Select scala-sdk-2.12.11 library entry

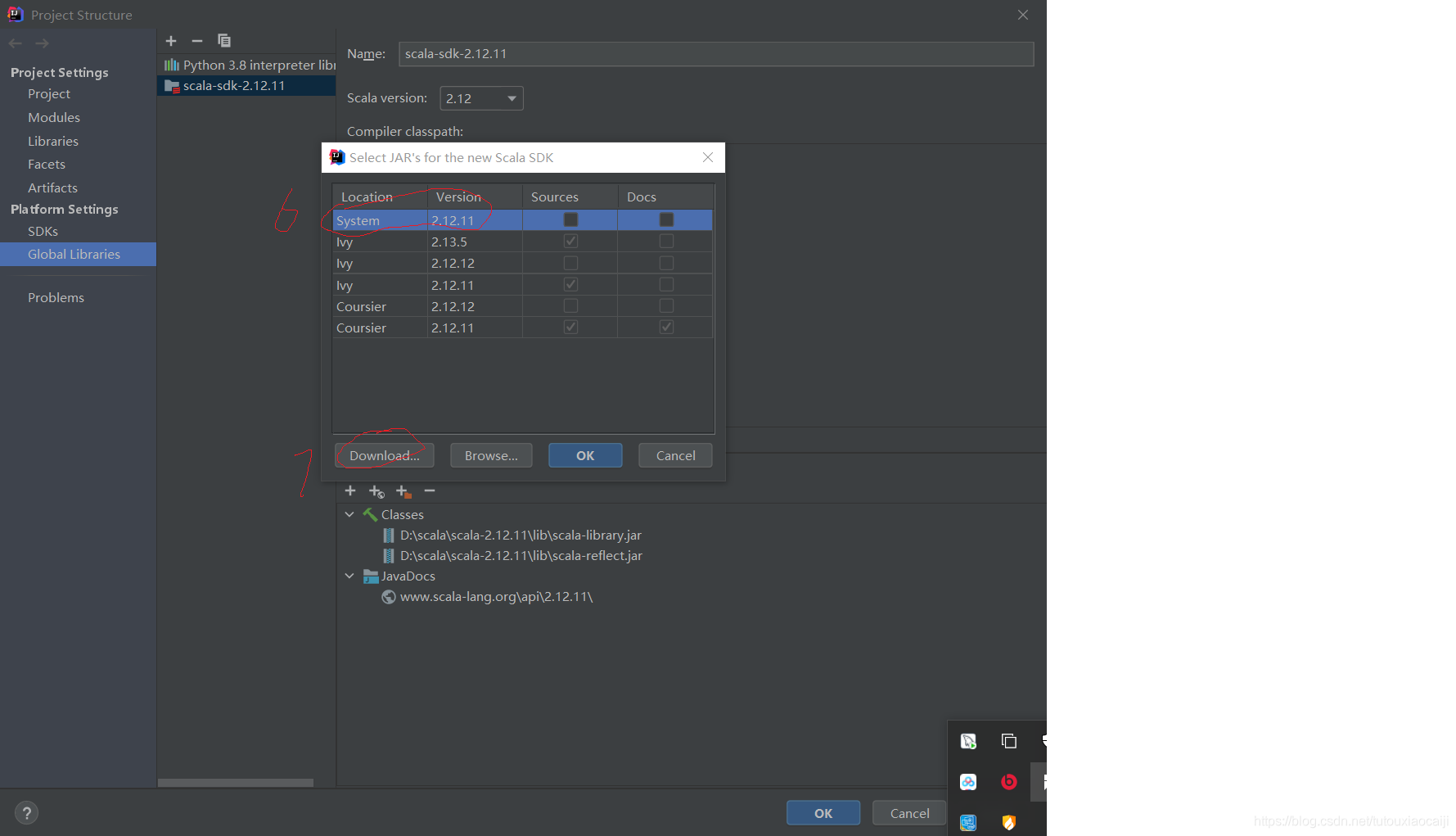point(246,86)
